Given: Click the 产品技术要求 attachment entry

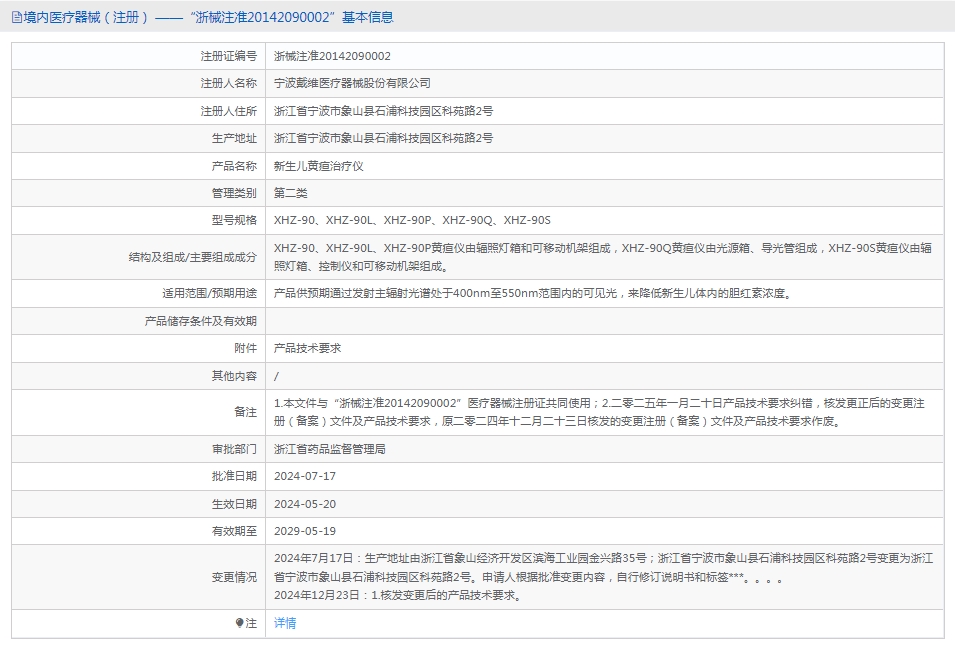Looking at the screenshot, I should pyautogui.click(x=307, y=348).
